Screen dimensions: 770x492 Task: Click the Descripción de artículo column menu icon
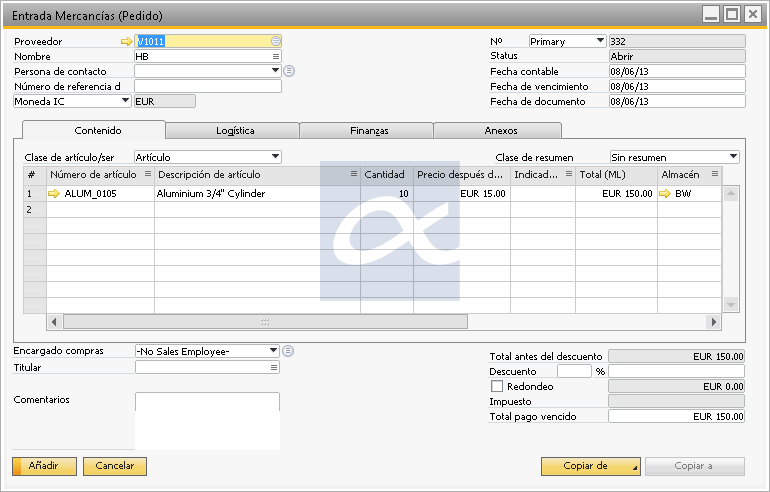click(x=353, y=174)
